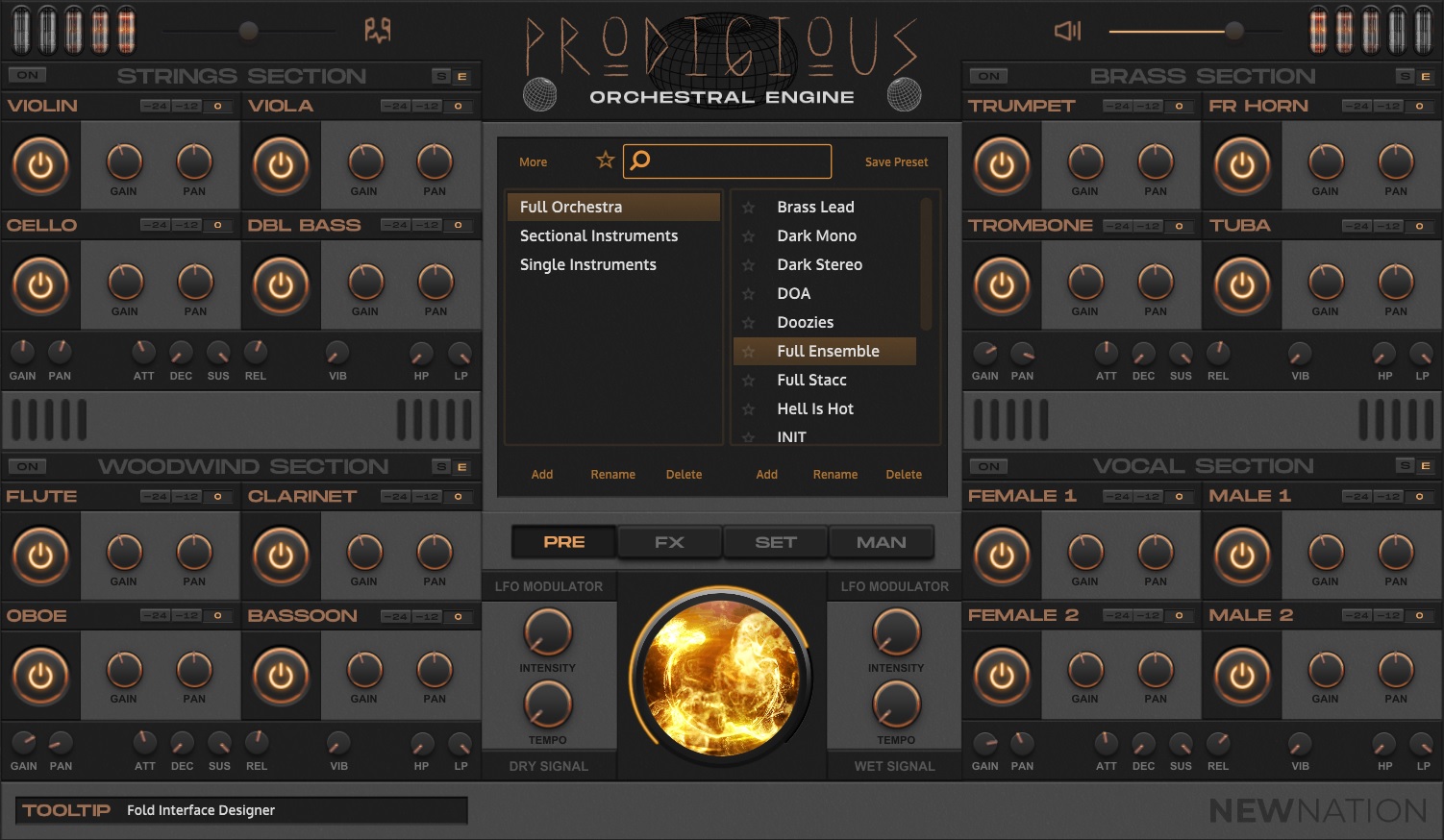Click the Male 2 power button
The image size is (1444, 840).
click(x=1242, y=676)
